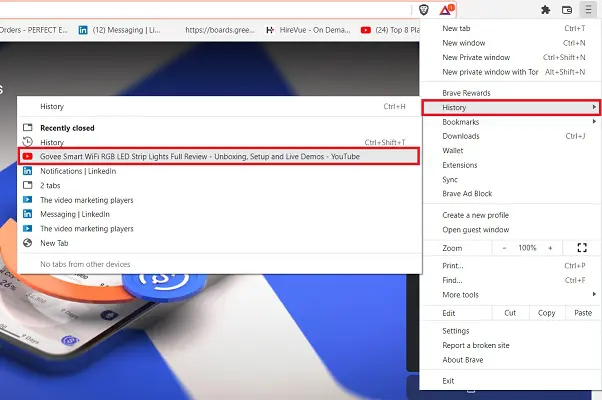
Task: Click the hamburger main menu icon
Action: [588, 10]
